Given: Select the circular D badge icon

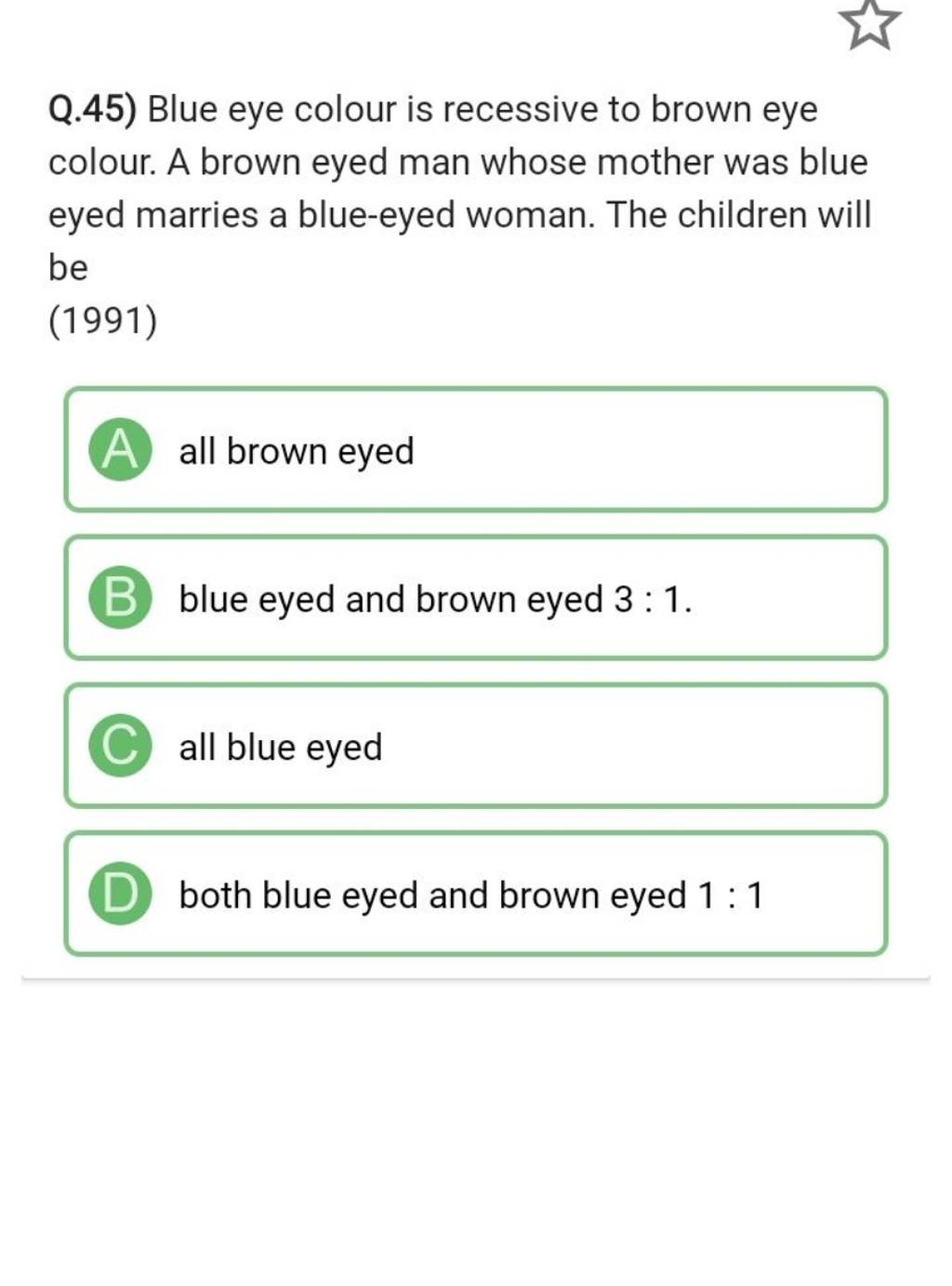Looking at the screenshot, I should coord(119,894).
